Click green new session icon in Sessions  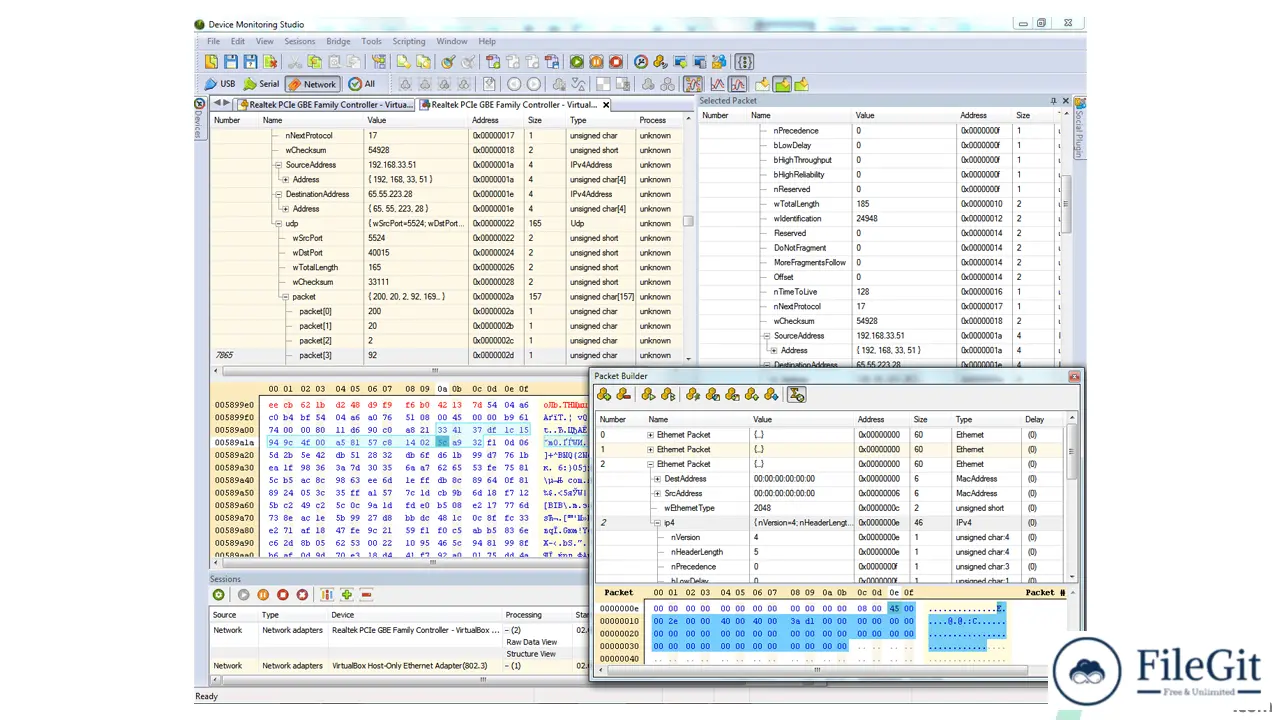point(219,595)
